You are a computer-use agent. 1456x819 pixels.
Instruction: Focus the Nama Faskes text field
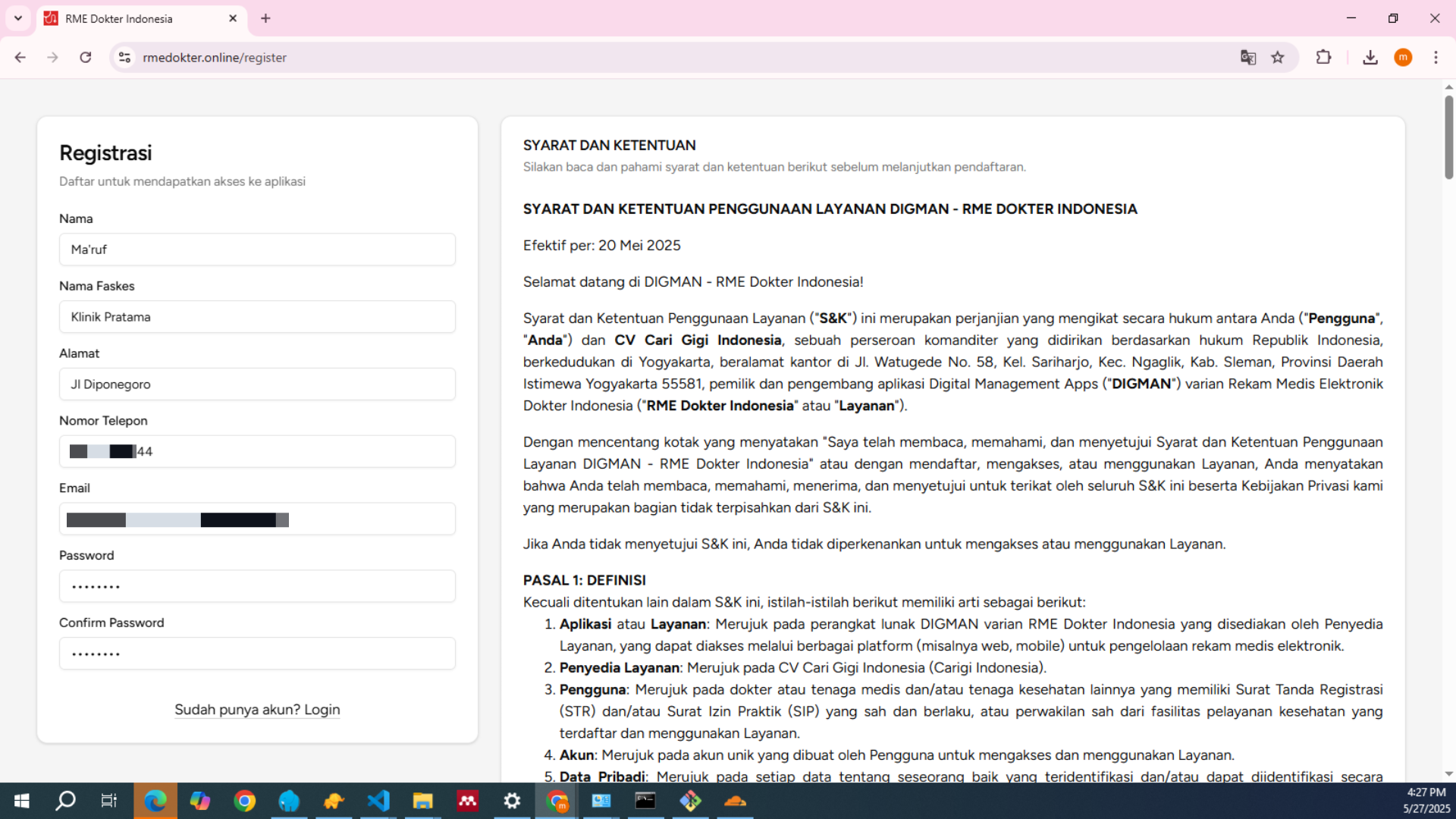click(x=257, y=317)
